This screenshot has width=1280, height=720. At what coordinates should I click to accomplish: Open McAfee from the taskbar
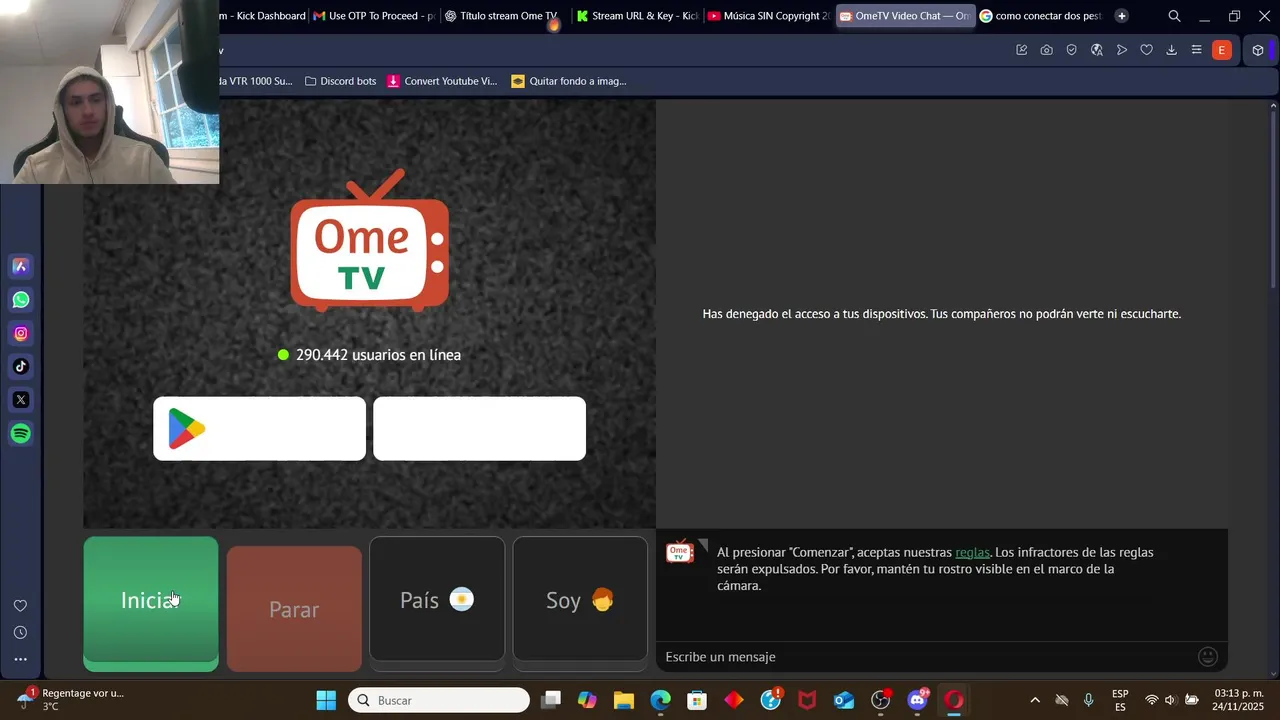coord(807,700)
